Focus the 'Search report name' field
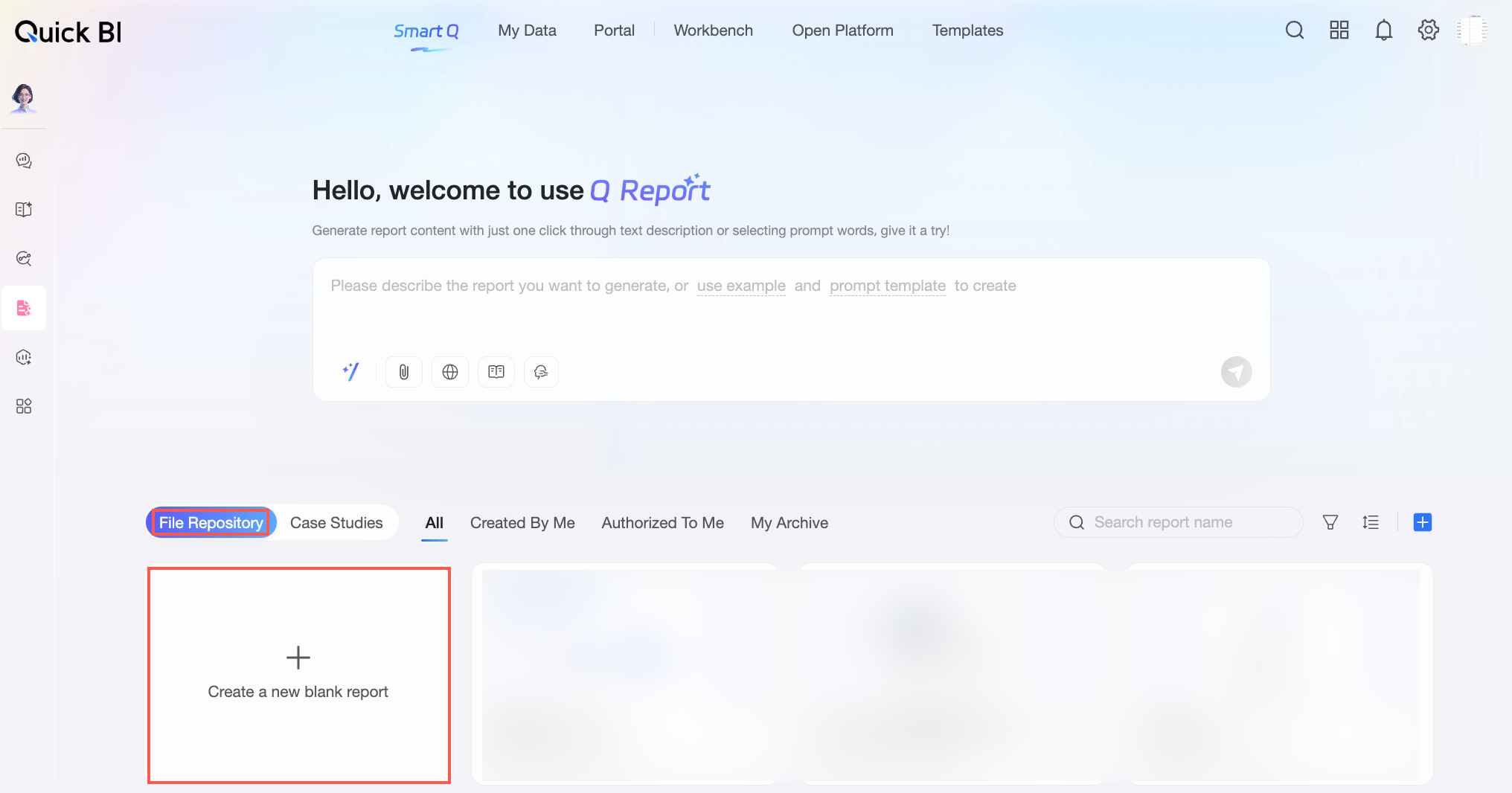This screenshot has width=1512, height=793. 1179,522
